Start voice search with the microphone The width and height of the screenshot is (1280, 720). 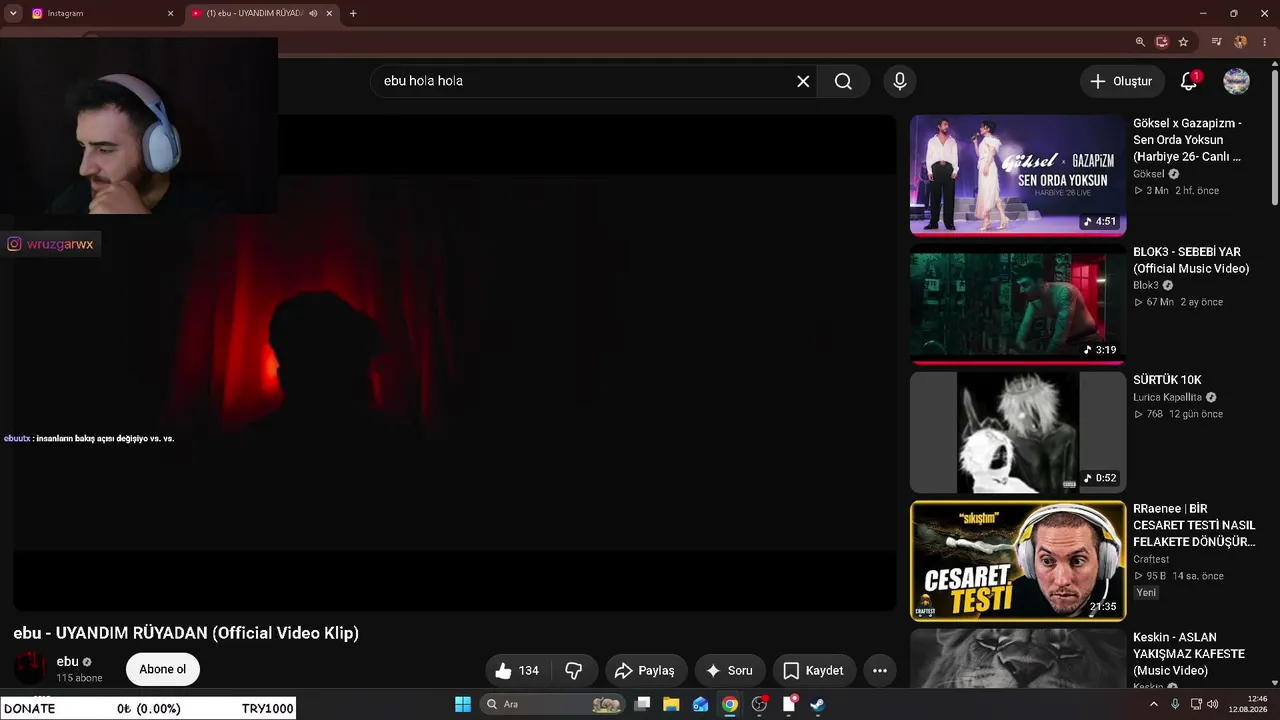[x=900, y=81]
